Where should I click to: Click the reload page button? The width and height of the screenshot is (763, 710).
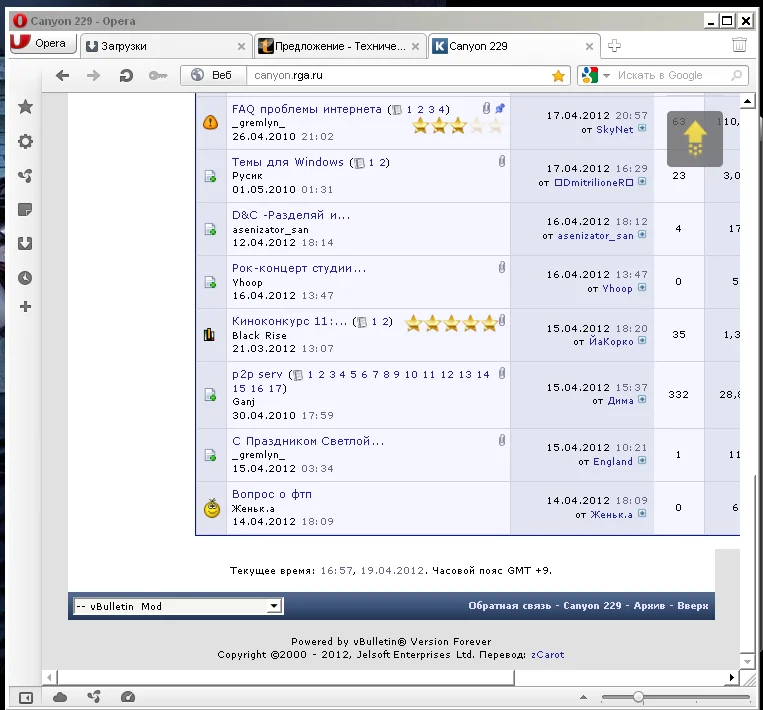126,75
